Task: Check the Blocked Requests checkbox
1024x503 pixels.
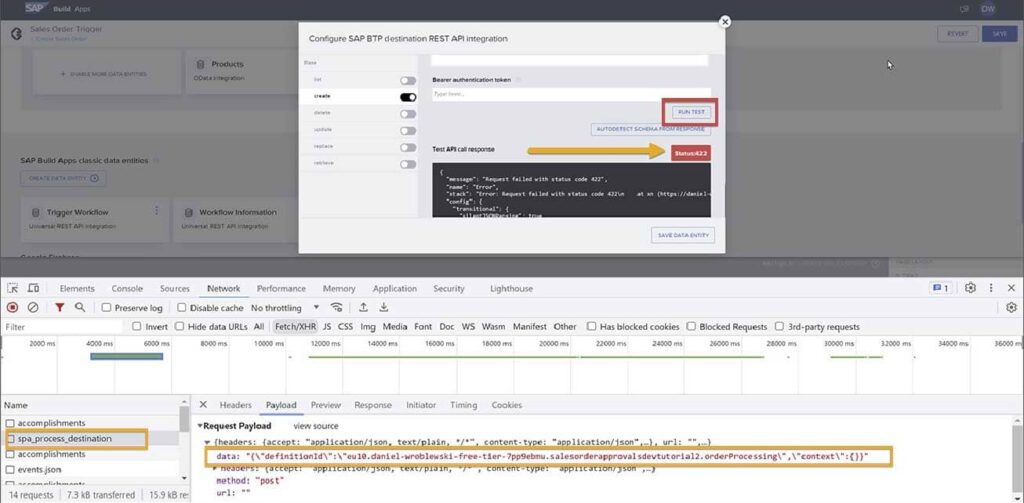Action: (692, 327)
